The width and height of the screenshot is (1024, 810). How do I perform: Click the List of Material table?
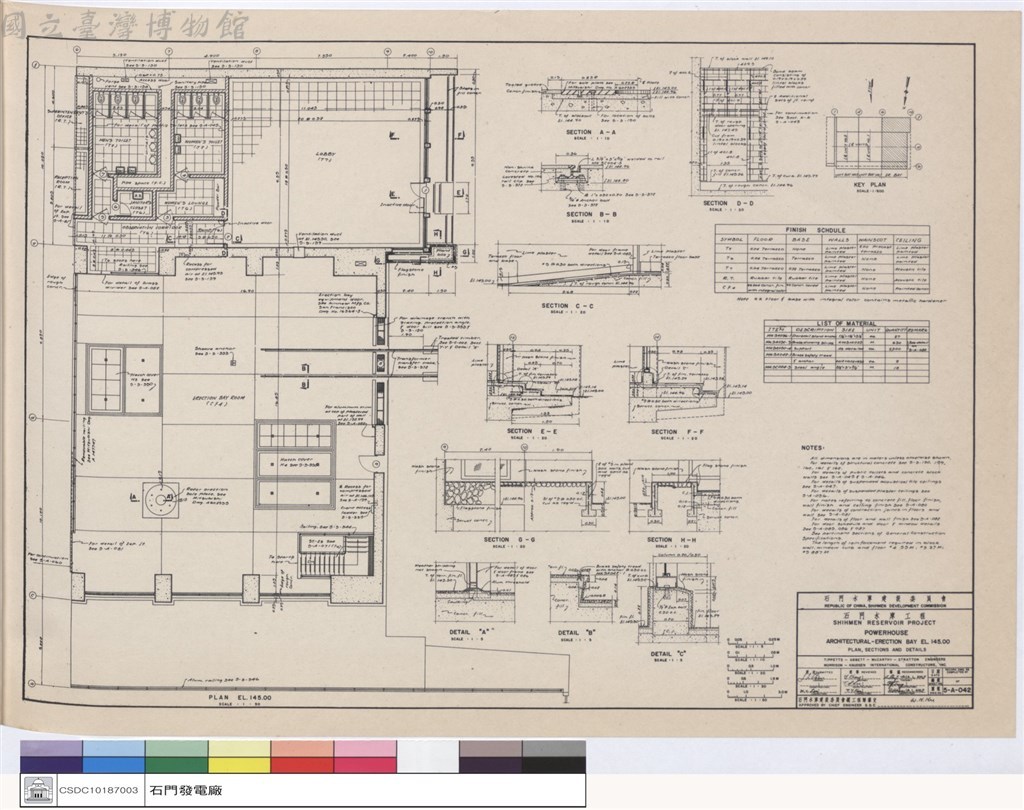click(x=846, y=351)
